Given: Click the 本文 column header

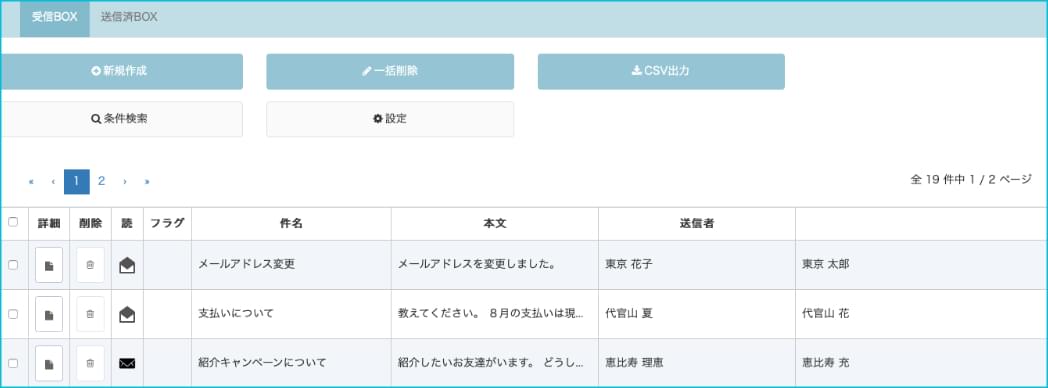Looking at the screenshot, I should click(495, 224).
